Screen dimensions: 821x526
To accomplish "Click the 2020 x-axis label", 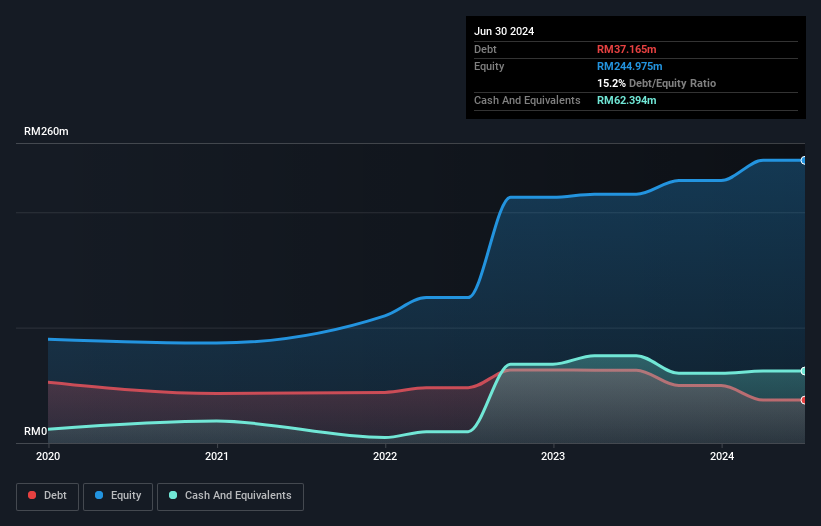I will [x=48, y=456].
